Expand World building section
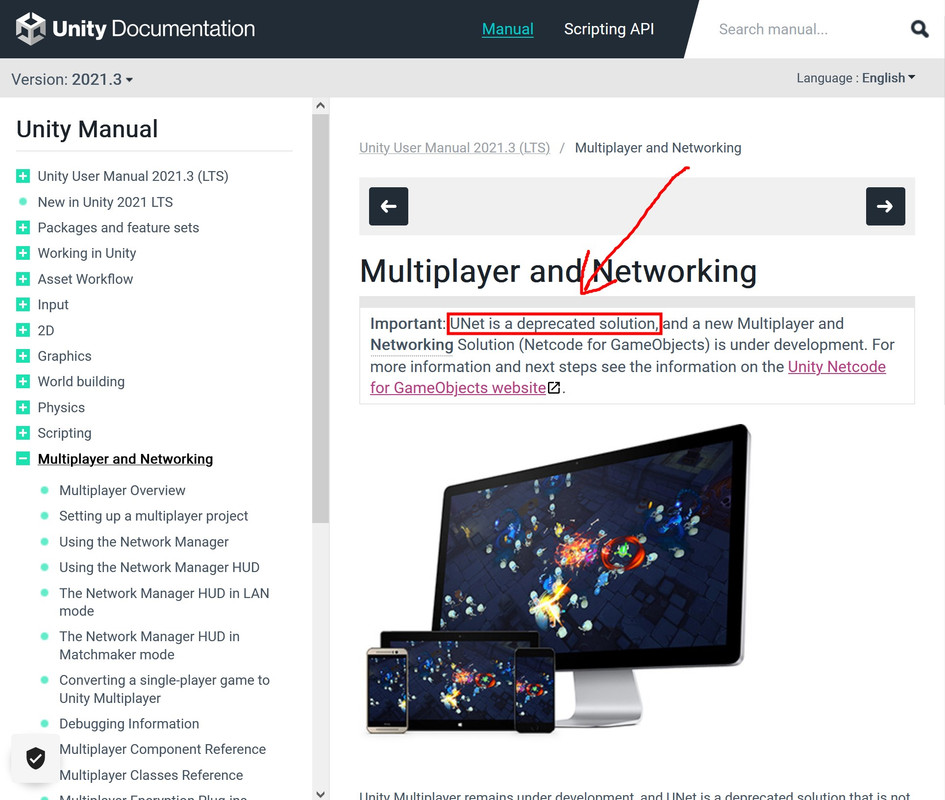 (x=23, y=382)
